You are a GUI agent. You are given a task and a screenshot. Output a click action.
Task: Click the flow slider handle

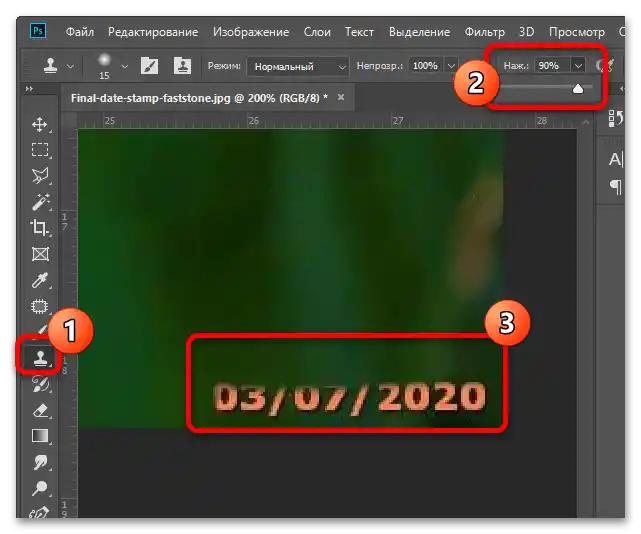[578, 88]
